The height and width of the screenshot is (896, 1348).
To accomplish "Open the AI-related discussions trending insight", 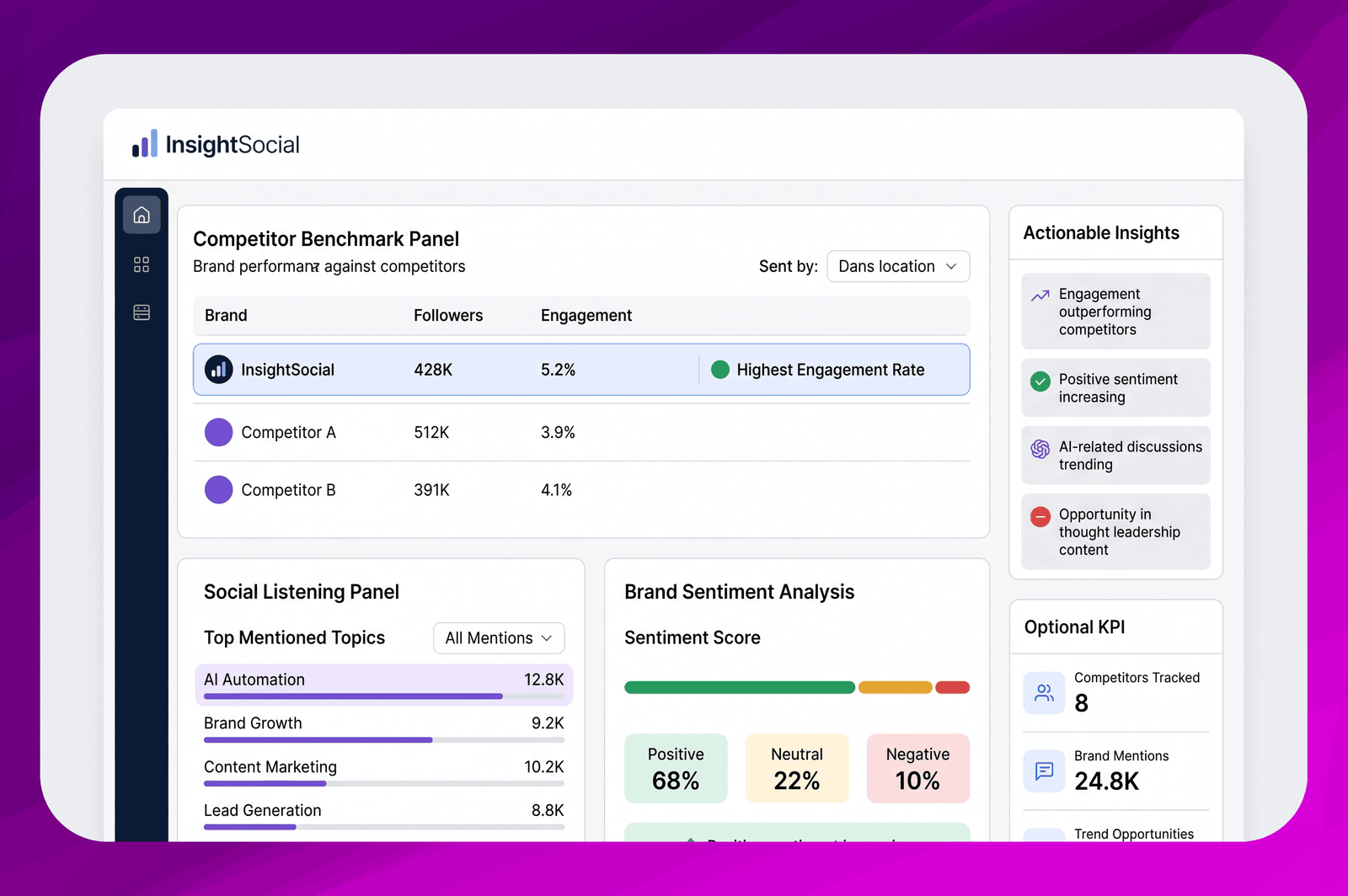I will (1115, 455).
